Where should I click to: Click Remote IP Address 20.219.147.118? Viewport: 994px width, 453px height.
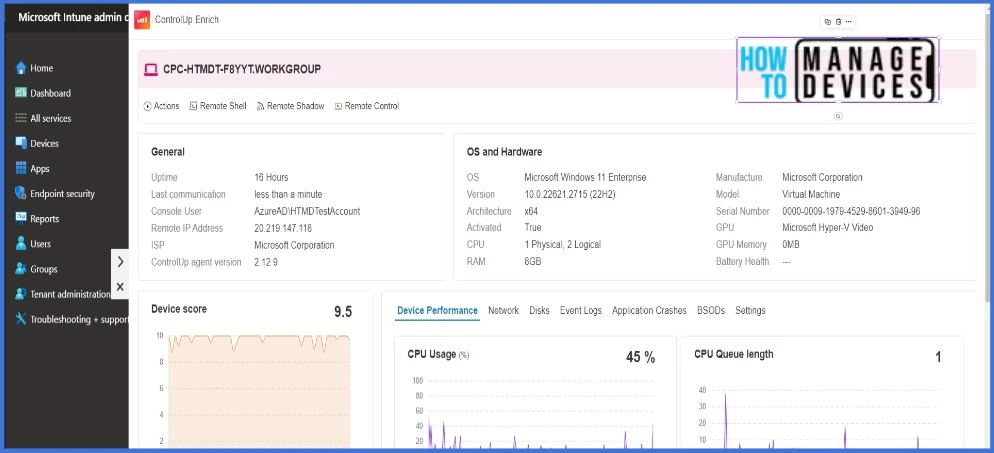(283, 228)
